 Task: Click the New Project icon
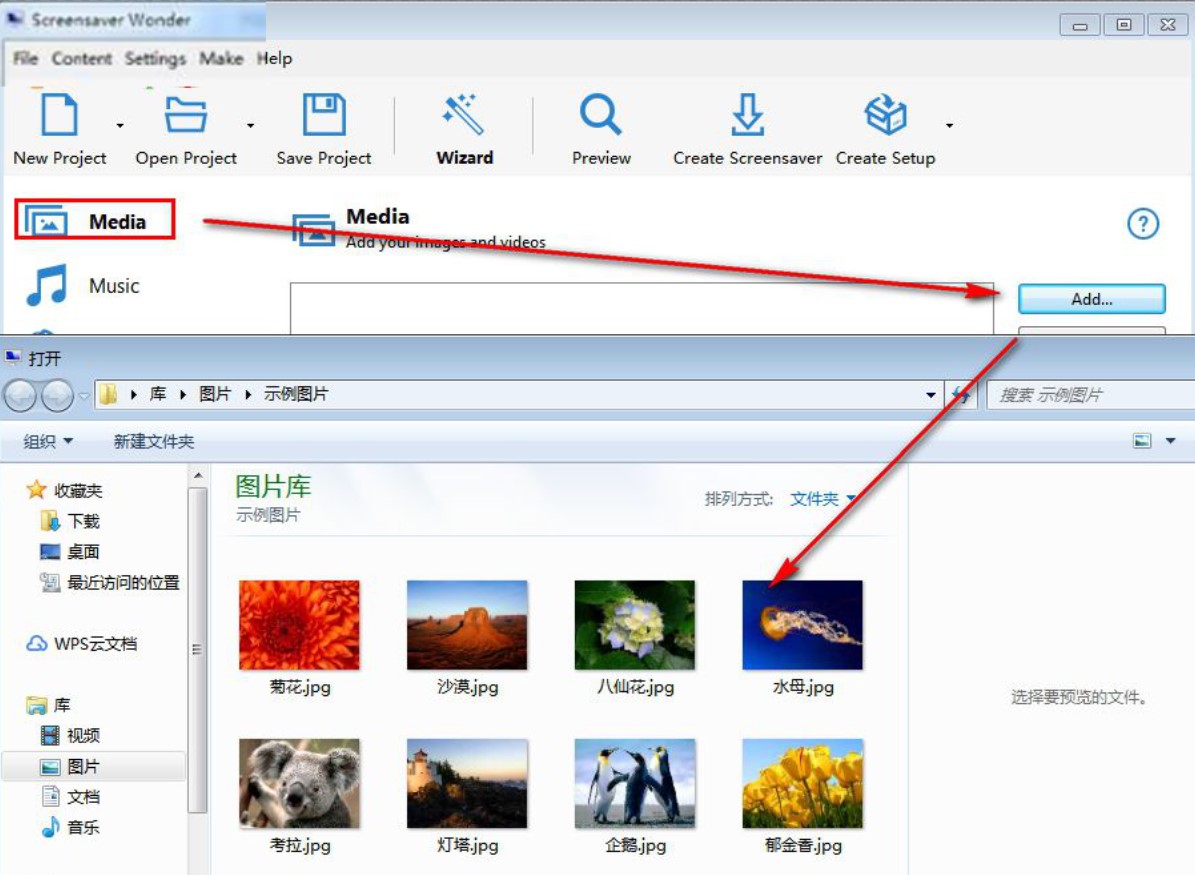tap(59, 114)
